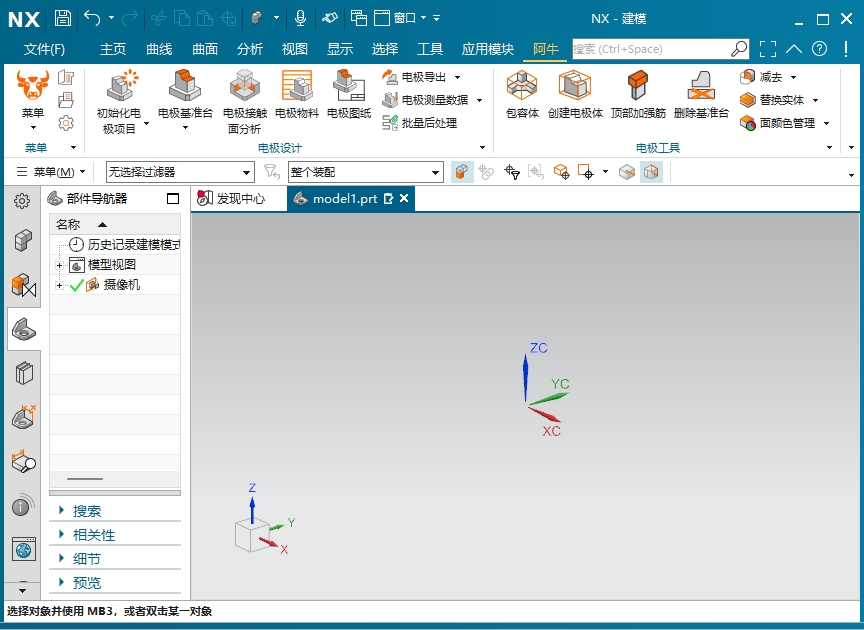
Task: Toggle the 摄像机 green checkmark
Action: (x=77, y=285)
